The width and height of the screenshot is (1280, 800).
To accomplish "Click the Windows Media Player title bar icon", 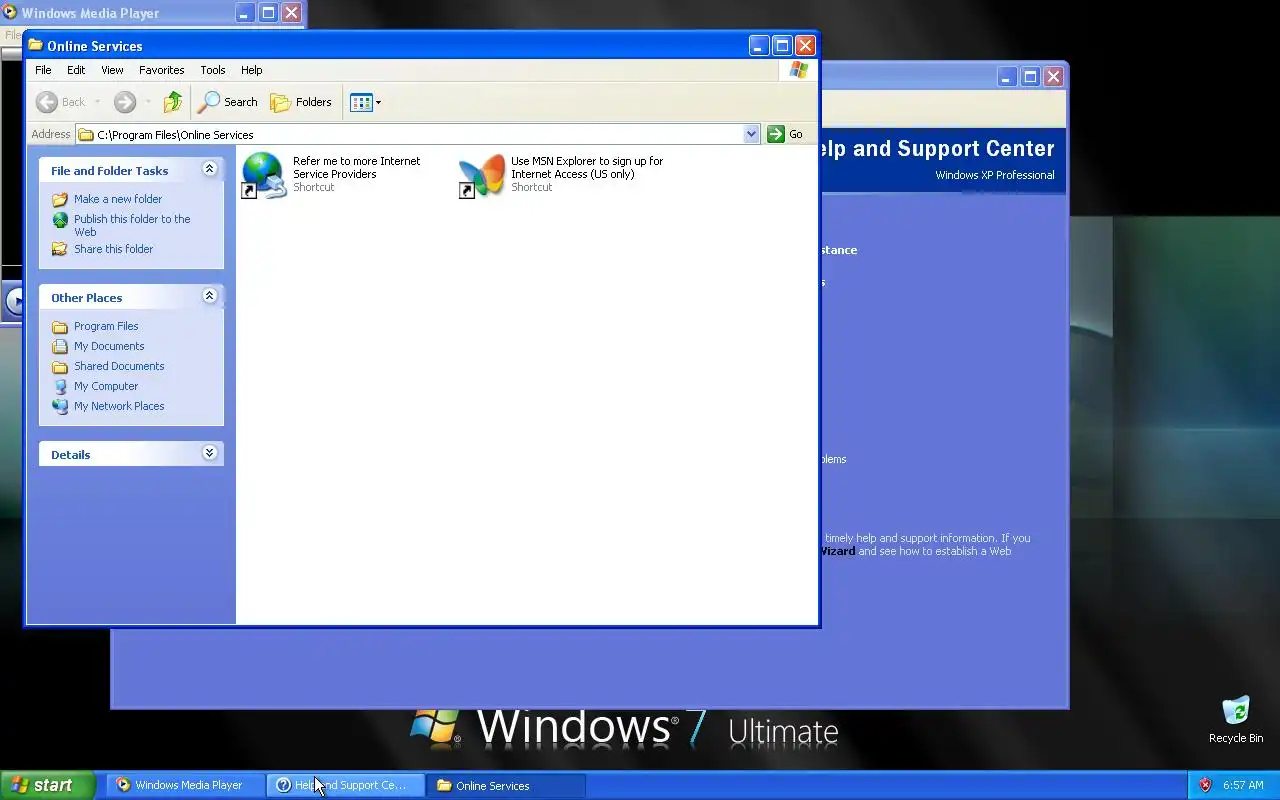I will click(x=9, y=13).
